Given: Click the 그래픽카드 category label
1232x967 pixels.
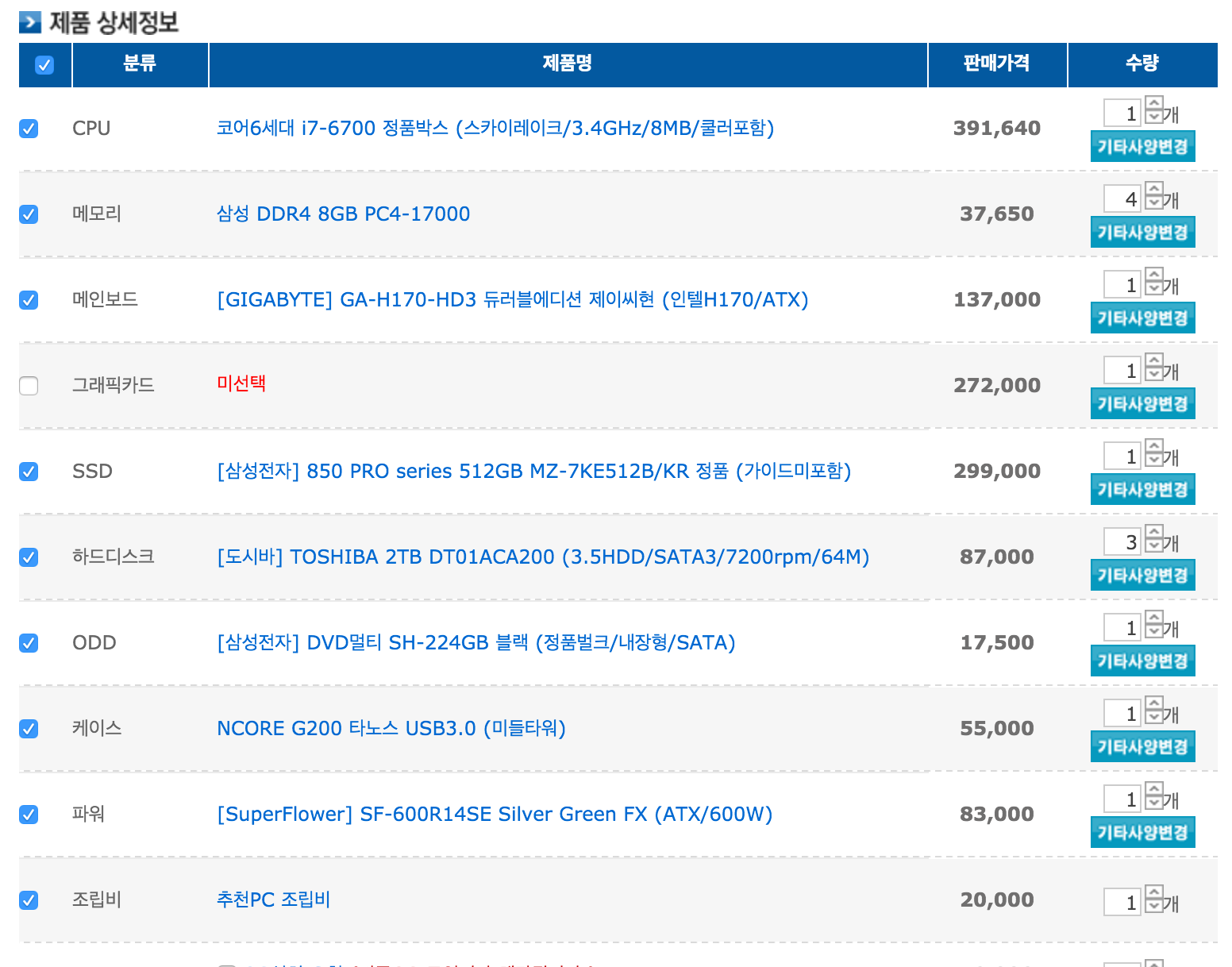Looking at the screenshot, I should pyautogui.click(x=114, y=385).
